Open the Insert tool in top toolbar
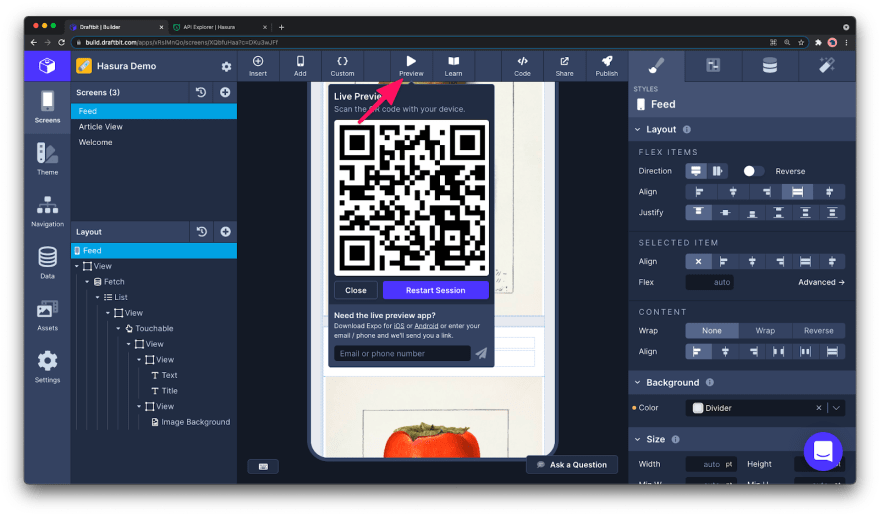Image resolution: width=880 pixels, height=516 pixels. tap(258, 66)
